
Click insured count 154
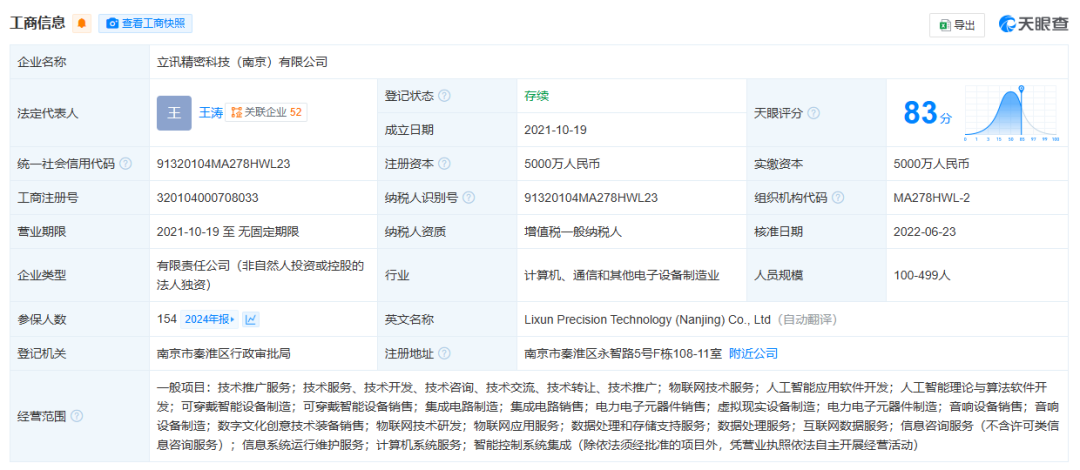point(167,319)
